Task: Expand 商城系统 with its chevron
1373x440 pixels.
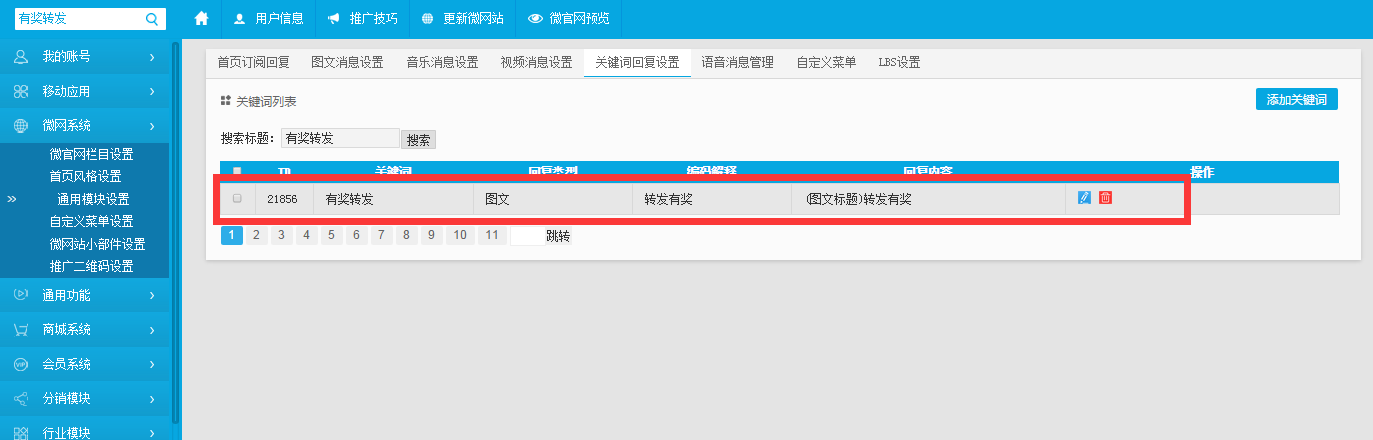Action: point(152,329)
